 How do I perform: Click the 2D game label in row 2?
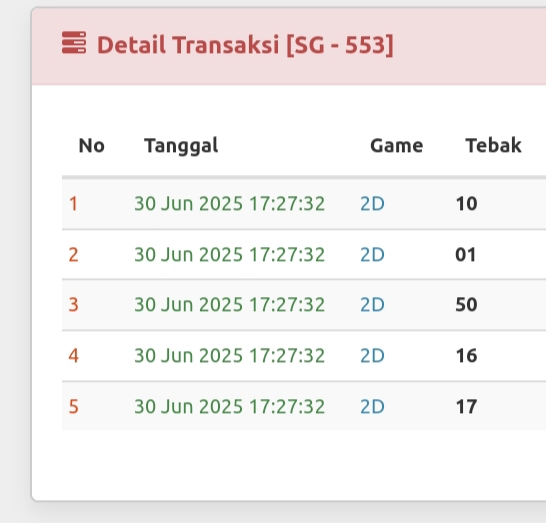372,255
